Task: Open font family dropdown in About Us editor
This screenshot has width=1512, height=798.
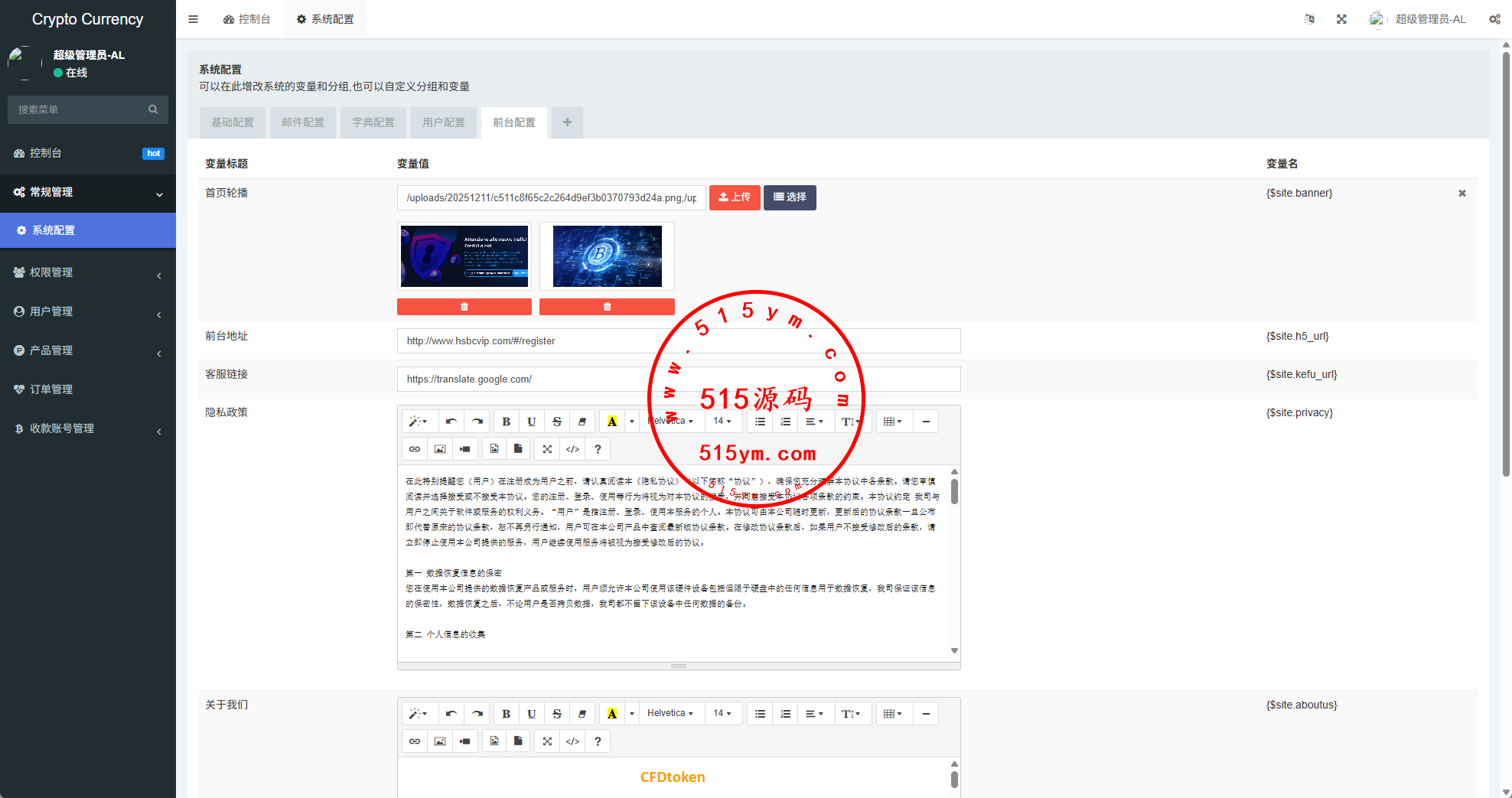Action: point(670,714)
